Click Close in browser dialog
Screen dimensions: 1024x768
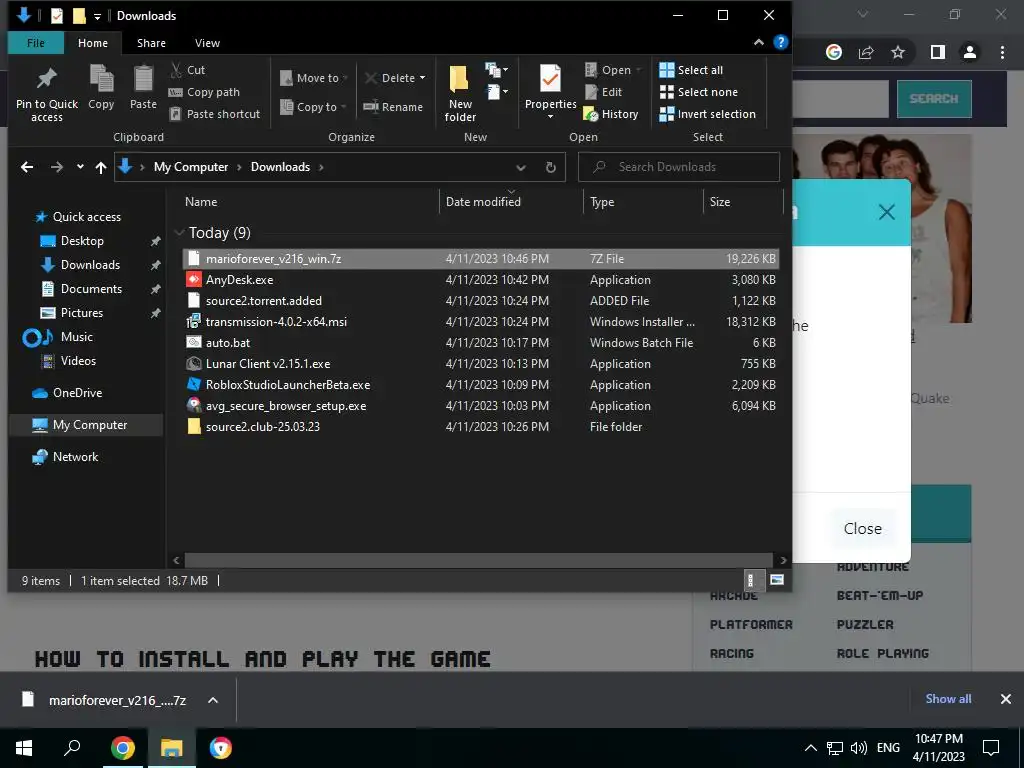point(862,528)
